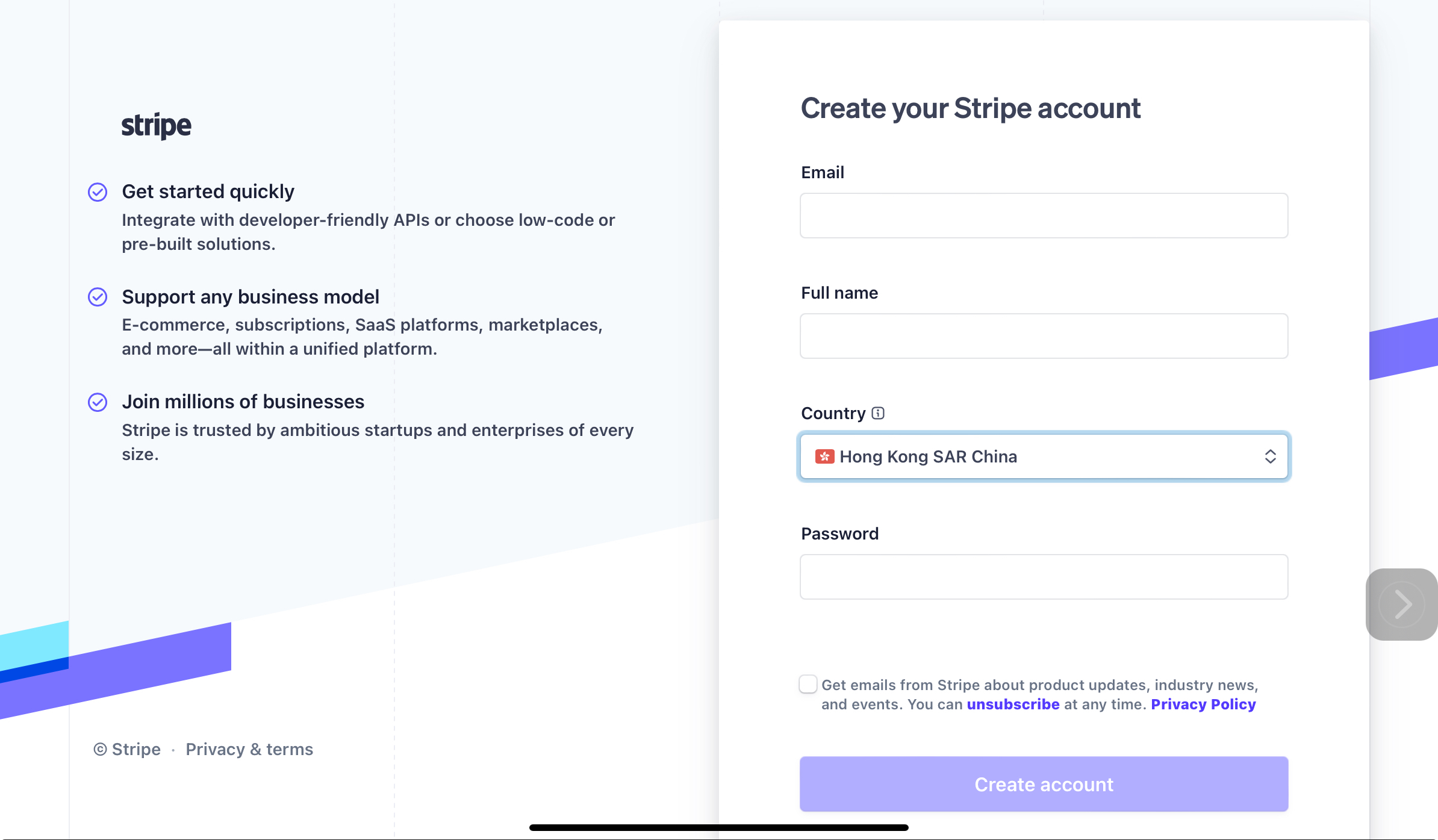
Task: Focus the Email input field
Action: (x=1044, y=216)
